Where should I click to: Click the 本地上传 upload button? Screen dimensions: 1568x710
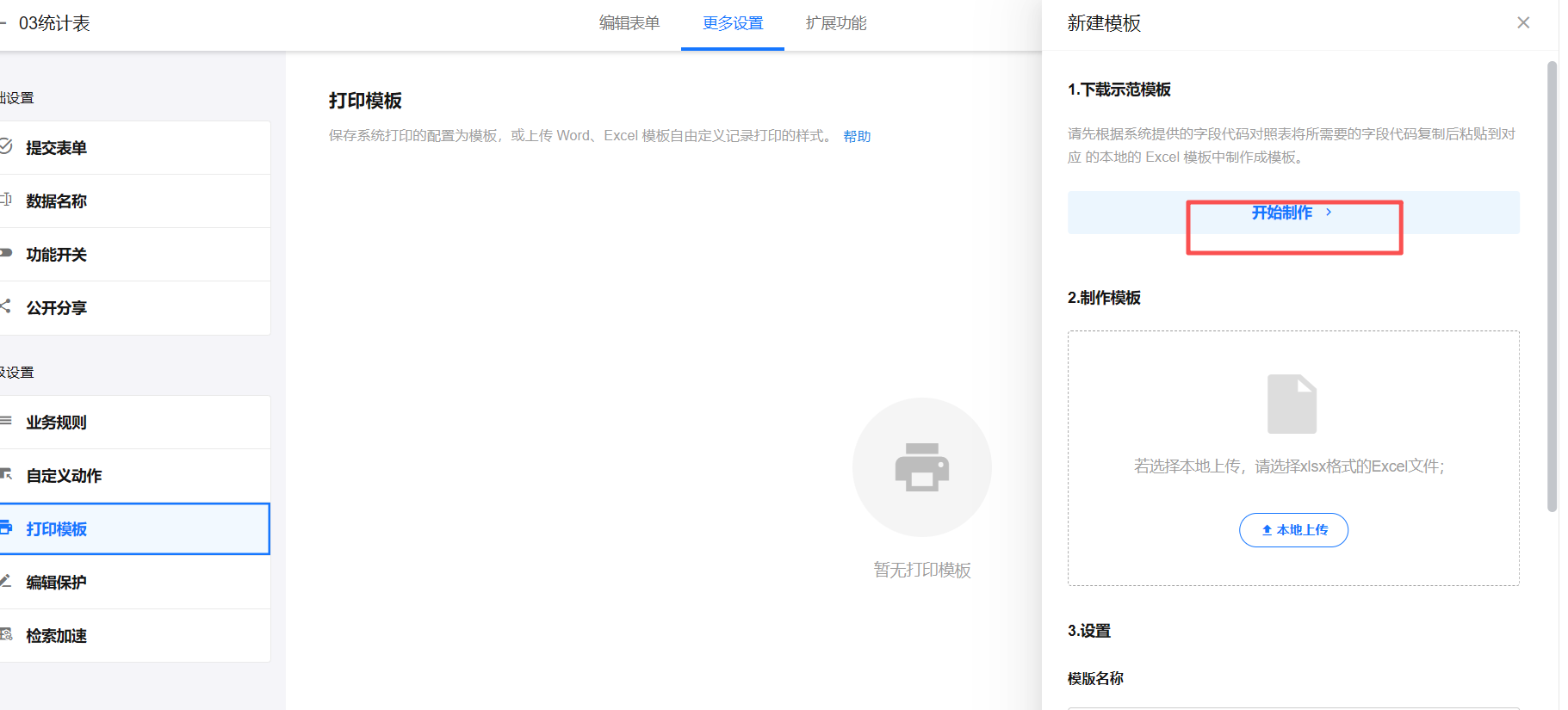[x=1293, y=530]
